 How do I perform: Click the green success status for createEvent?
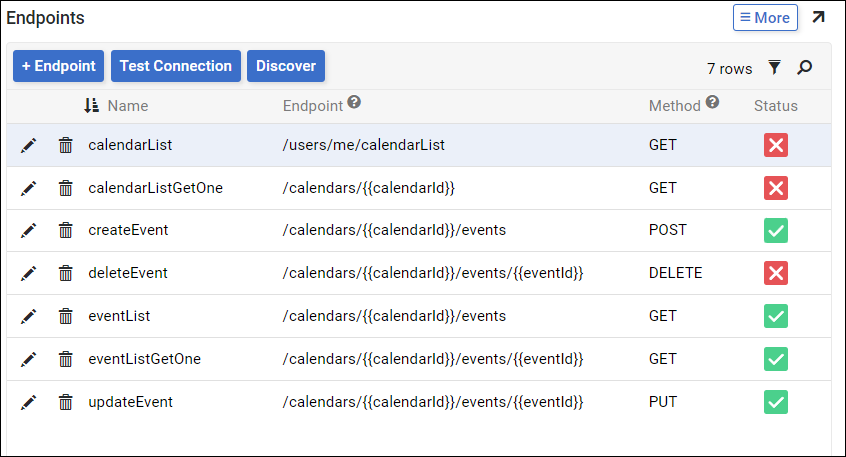pyautogui.click(x=776, y=231)
